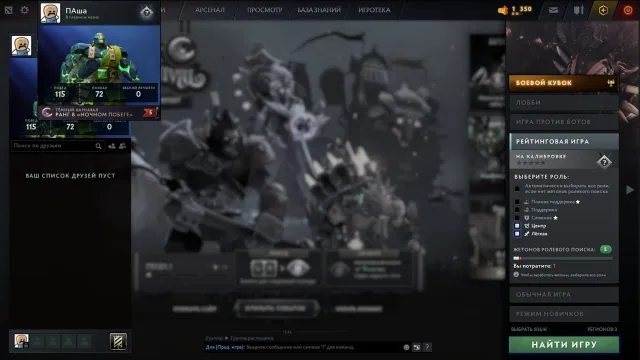Click the friend groups icon next to search

(x=122, y=146)
